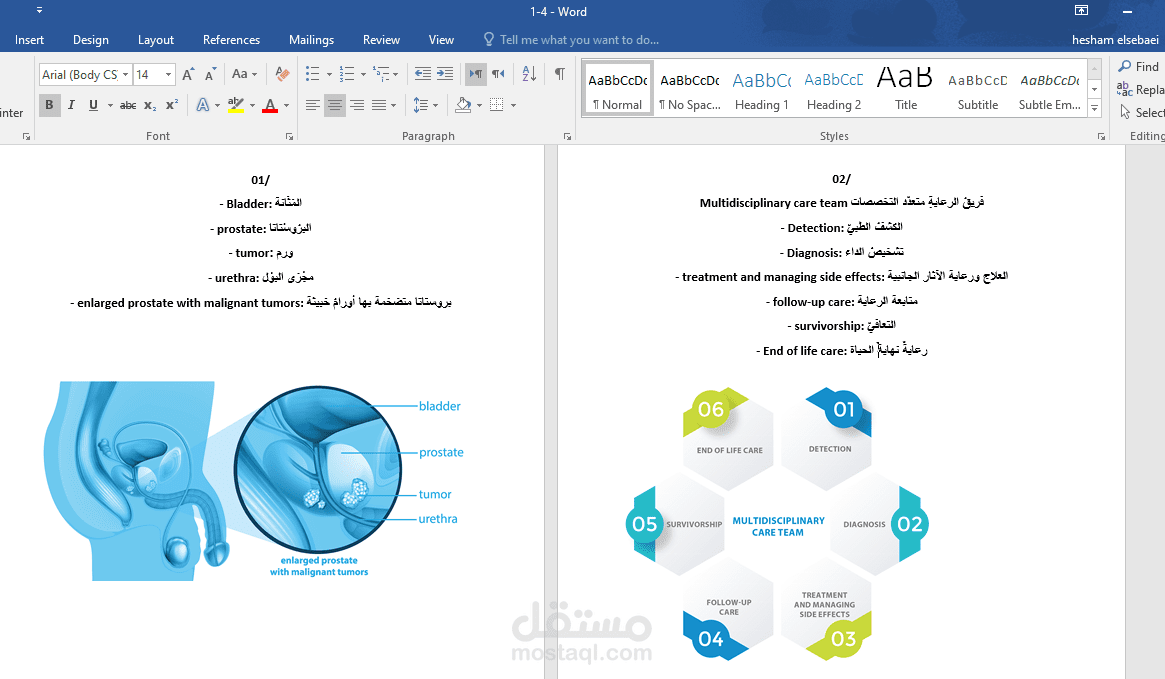Image resolution: width=1165 pixels, height=679 pixels.
Task: Expand the Styles gallery more button
Action: click(x=1094, y=108)
